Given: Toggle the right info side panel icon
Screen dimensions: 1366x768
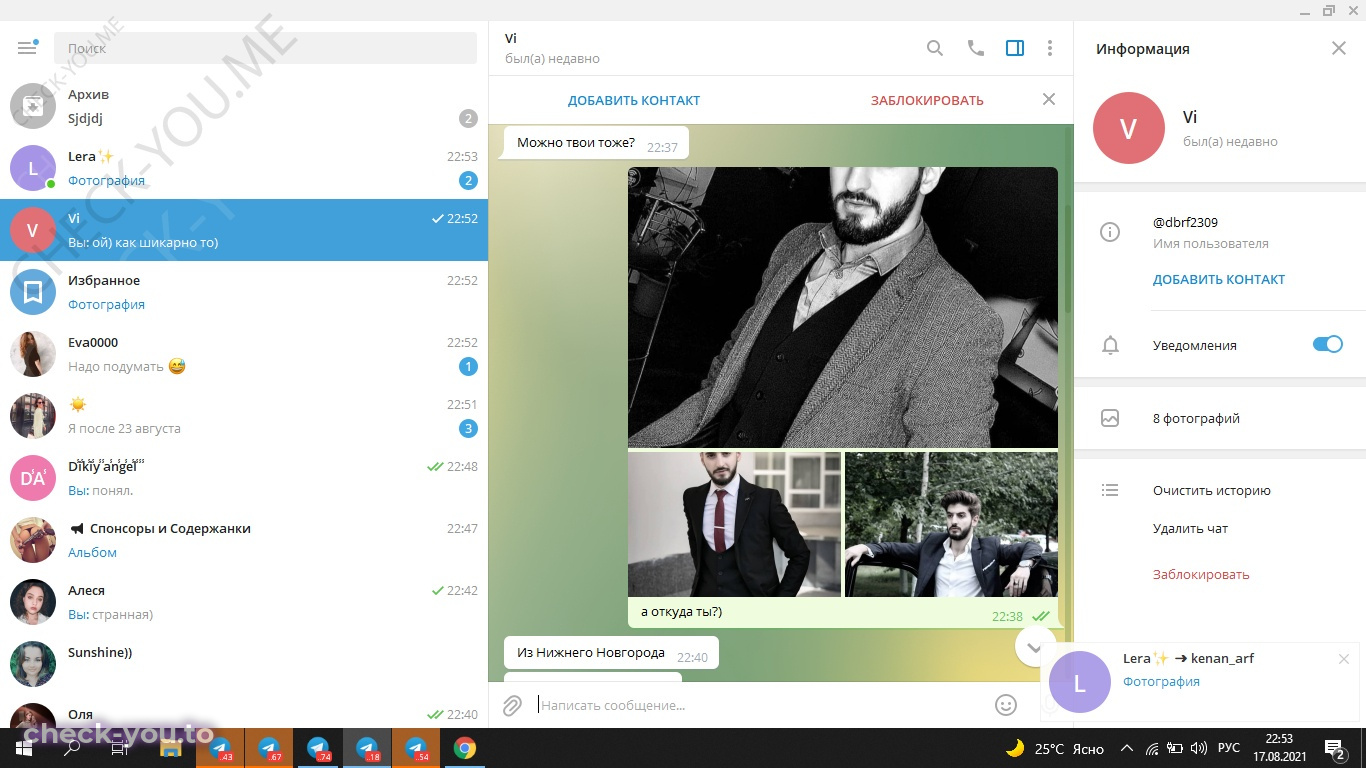Looking at the screenshot, I should [x=1015, y=48].
